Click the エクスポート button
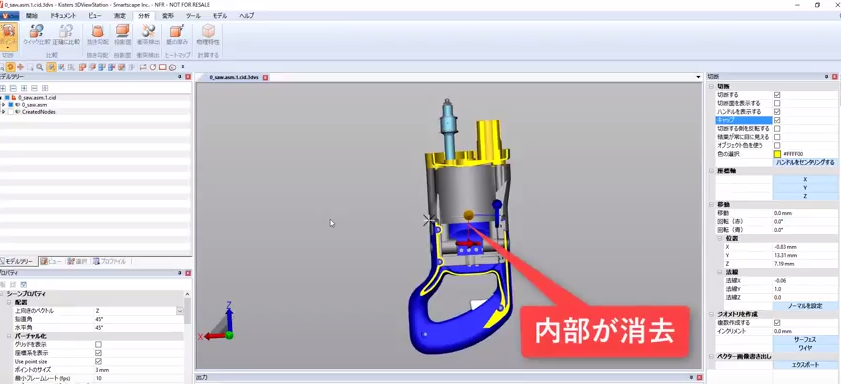Image resolution: width=841 pixels, height=384 pixels. coord(805,365)
